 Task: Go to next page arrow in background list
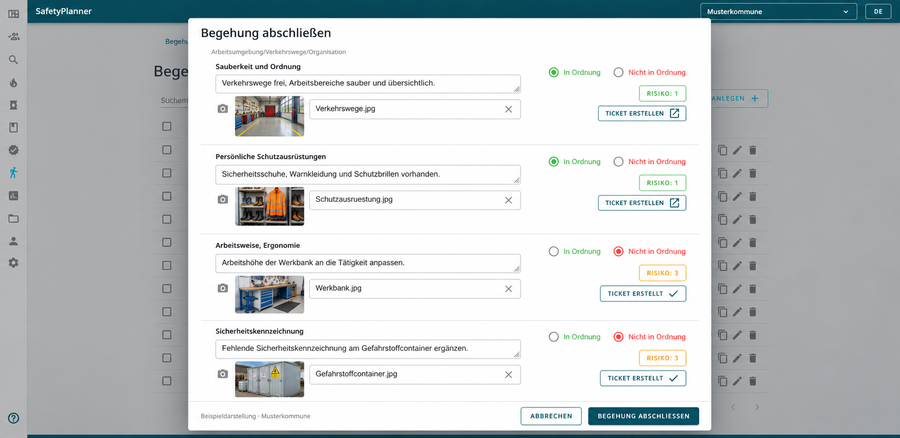pos(757,407)
